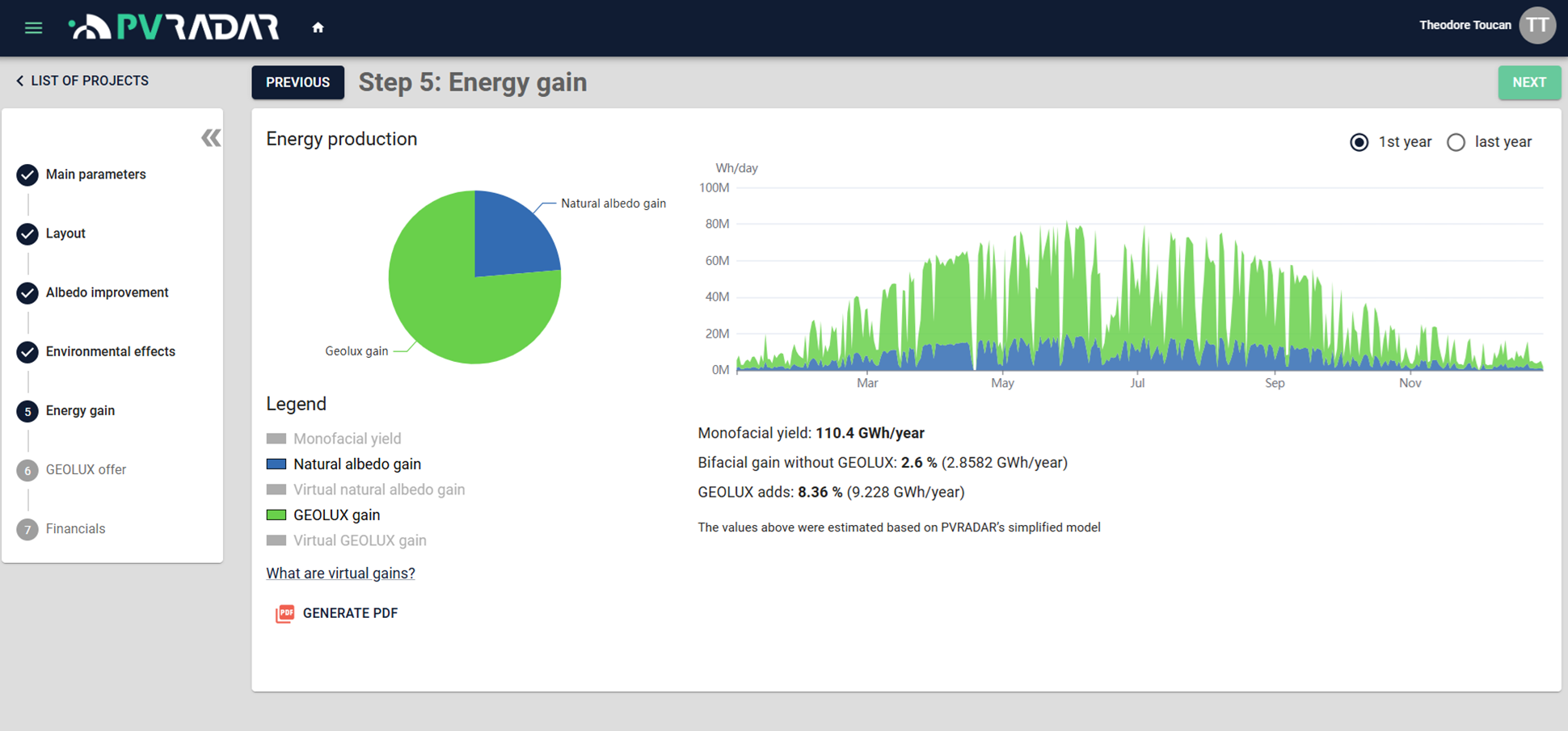1568x731 pixels.
Task: Open the Main parameters step
Action: [95, 174]
